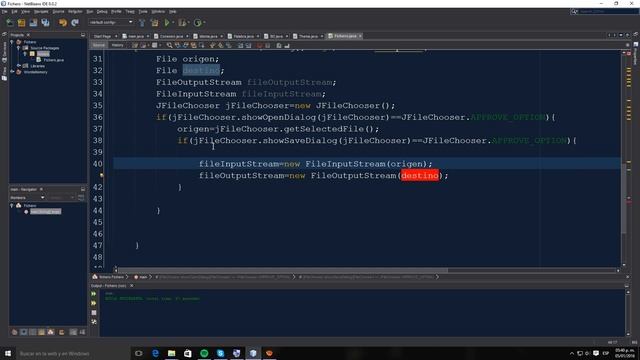Open Microsoft Edge from taskbar
Screen dimensions: 640x360
156,353
